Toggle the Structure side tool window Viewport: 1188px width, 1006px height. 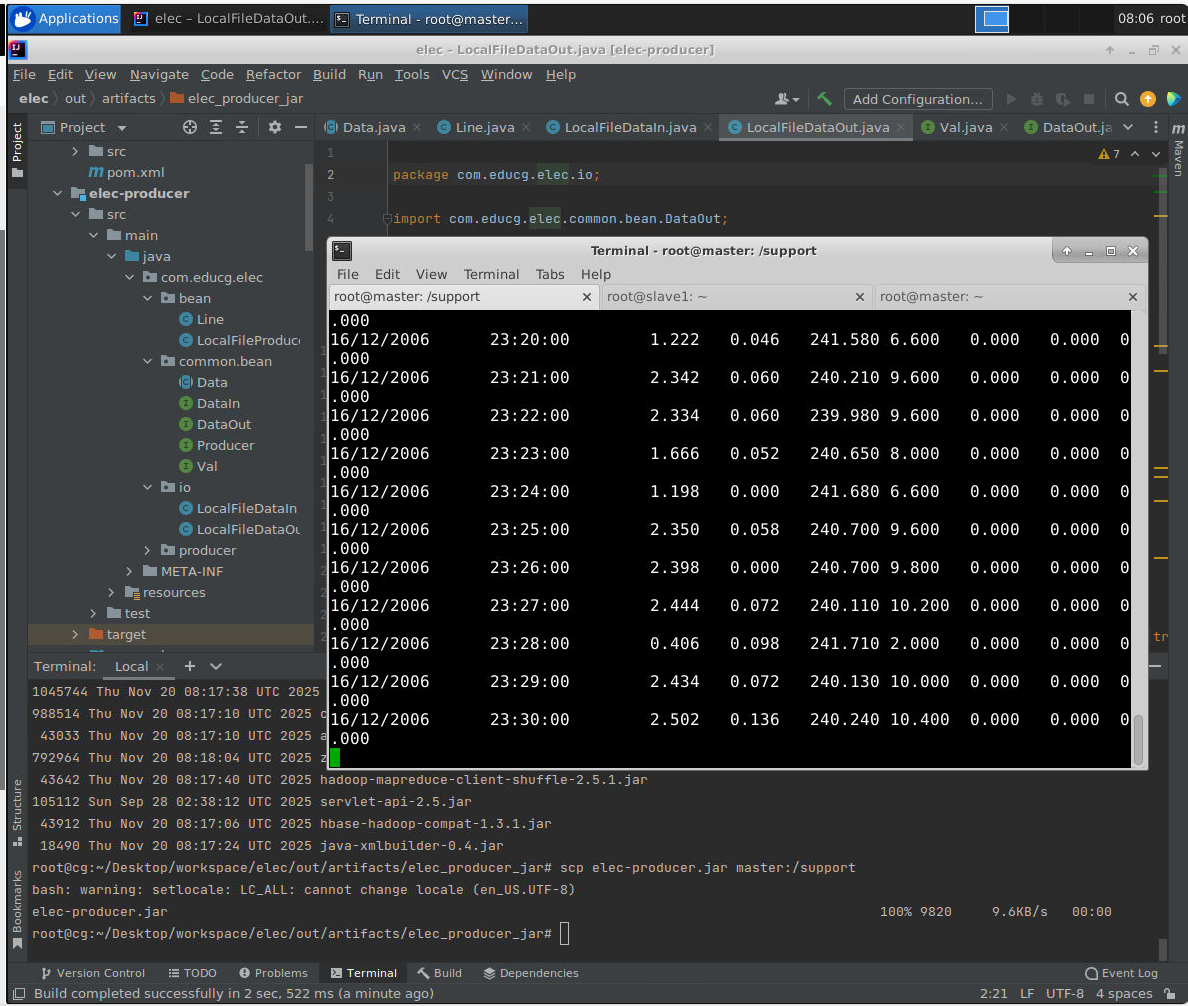click(17, 812)
